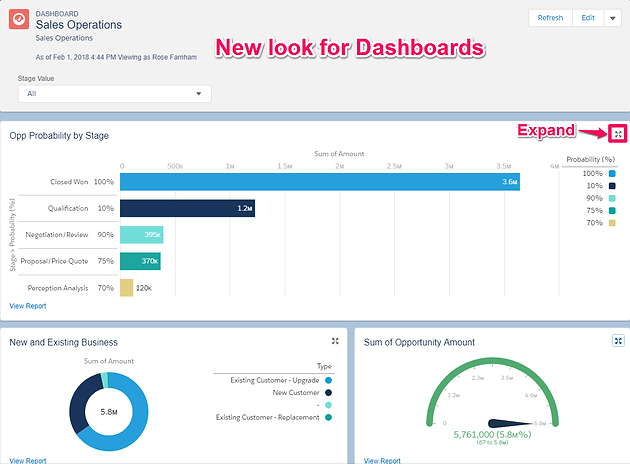
Task: Click Existing Customer - Replacement legend swatch
Action: [x=328, y=417]
